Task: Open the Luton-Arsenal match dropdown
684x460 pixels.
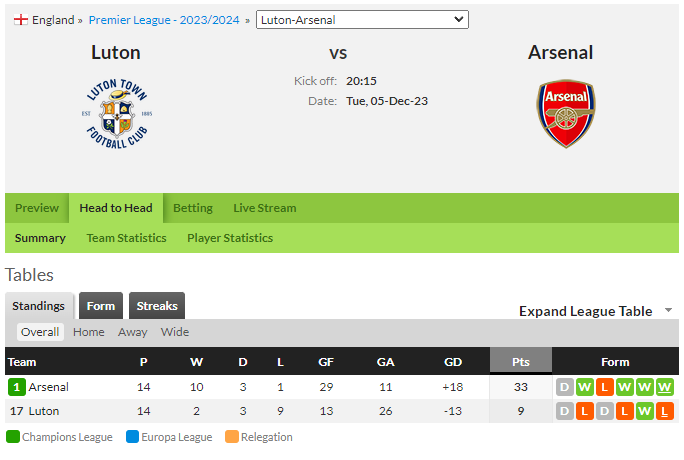Action: [362, 20]
